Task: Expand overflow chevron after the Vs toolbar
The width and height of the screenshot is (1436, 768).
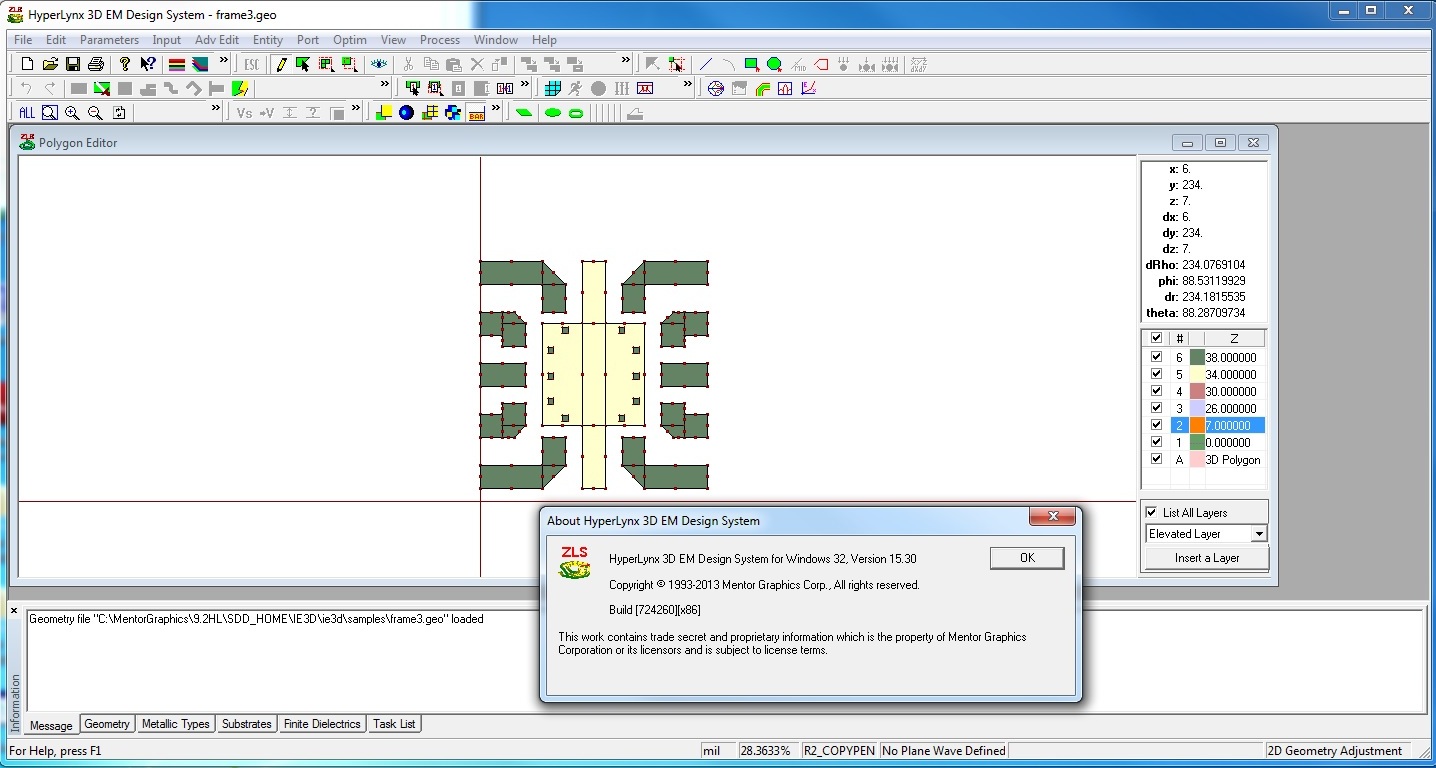Action: point(356,110)
